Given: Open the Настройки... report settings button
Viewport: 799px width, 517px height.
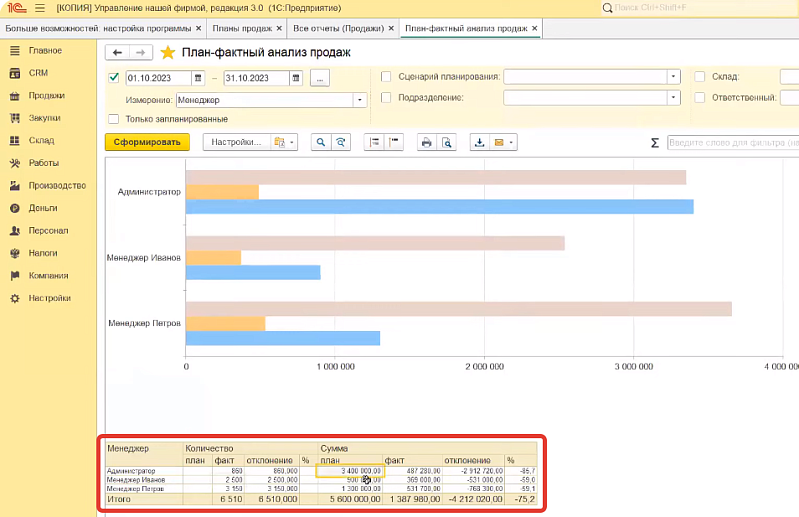Looking at the screenshot, I should pyautogui.click(x=236, y=142).
